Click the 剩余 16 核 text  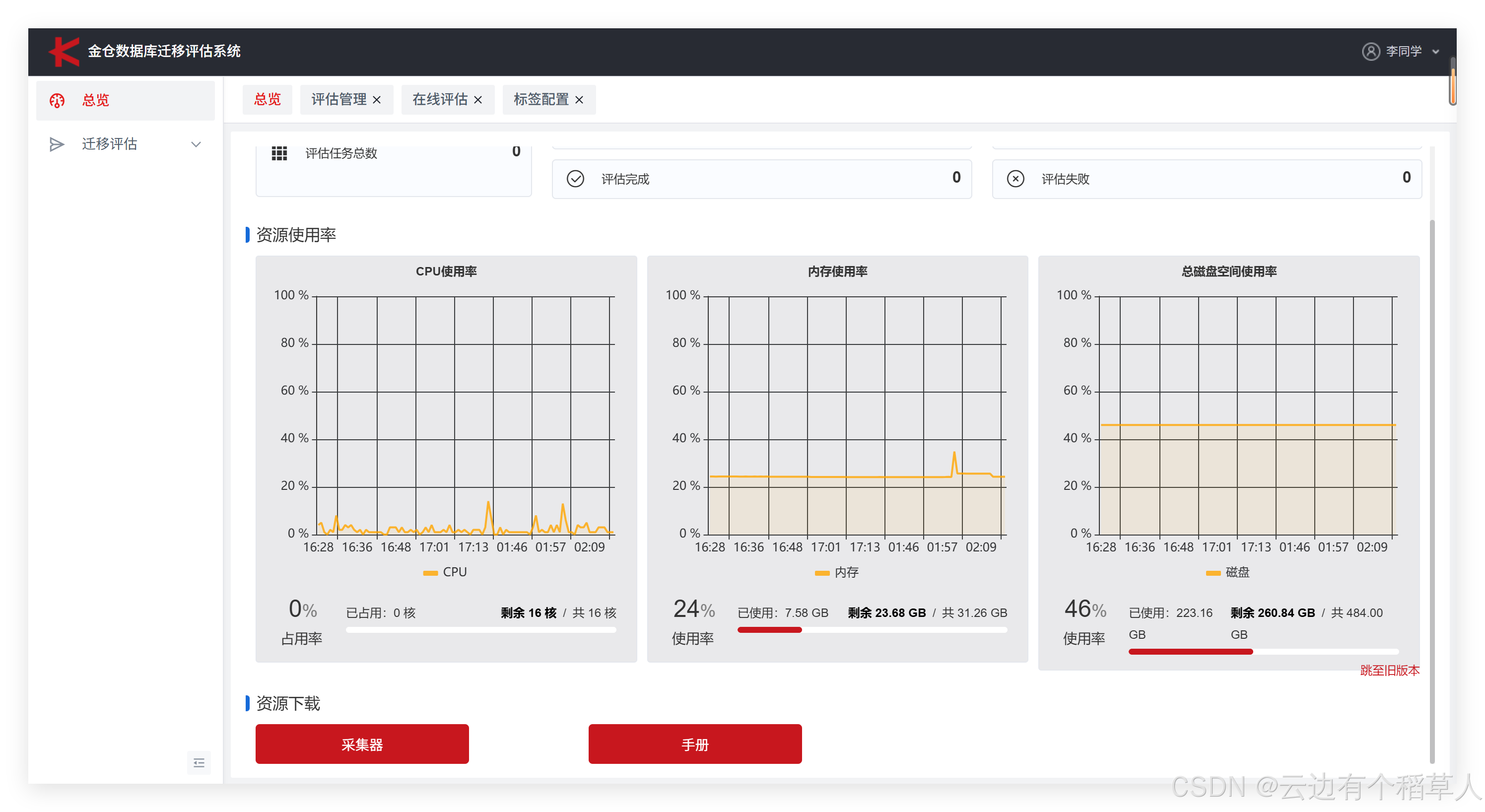pyautogui.click(x=529, y=612)
